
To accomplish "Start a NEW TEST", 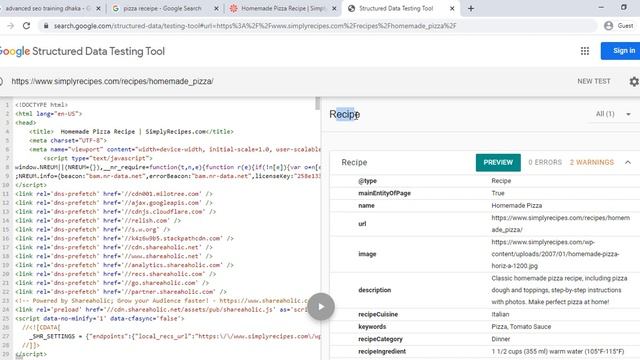I will coord(593,81).
